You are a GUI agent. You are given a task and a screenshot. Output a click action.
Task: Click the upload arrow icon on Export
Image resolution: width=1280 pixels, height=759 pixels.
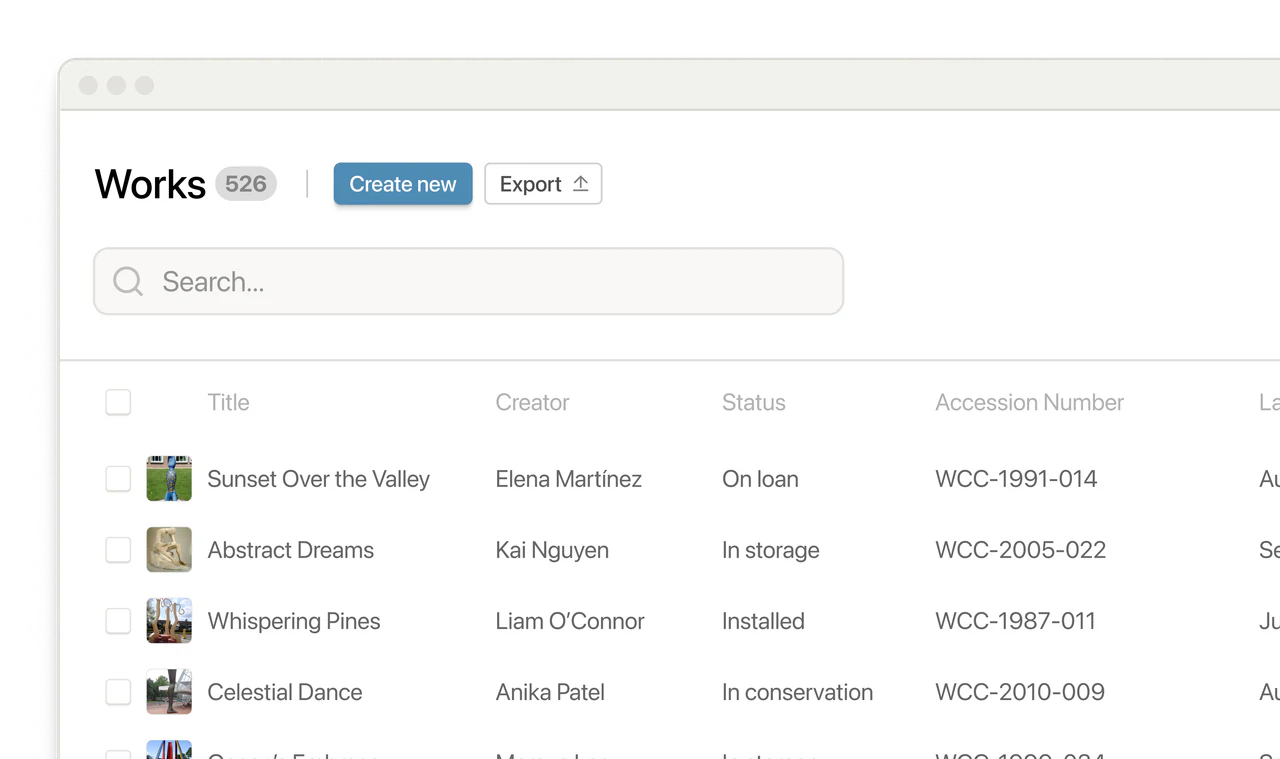[x=580, y=184]
